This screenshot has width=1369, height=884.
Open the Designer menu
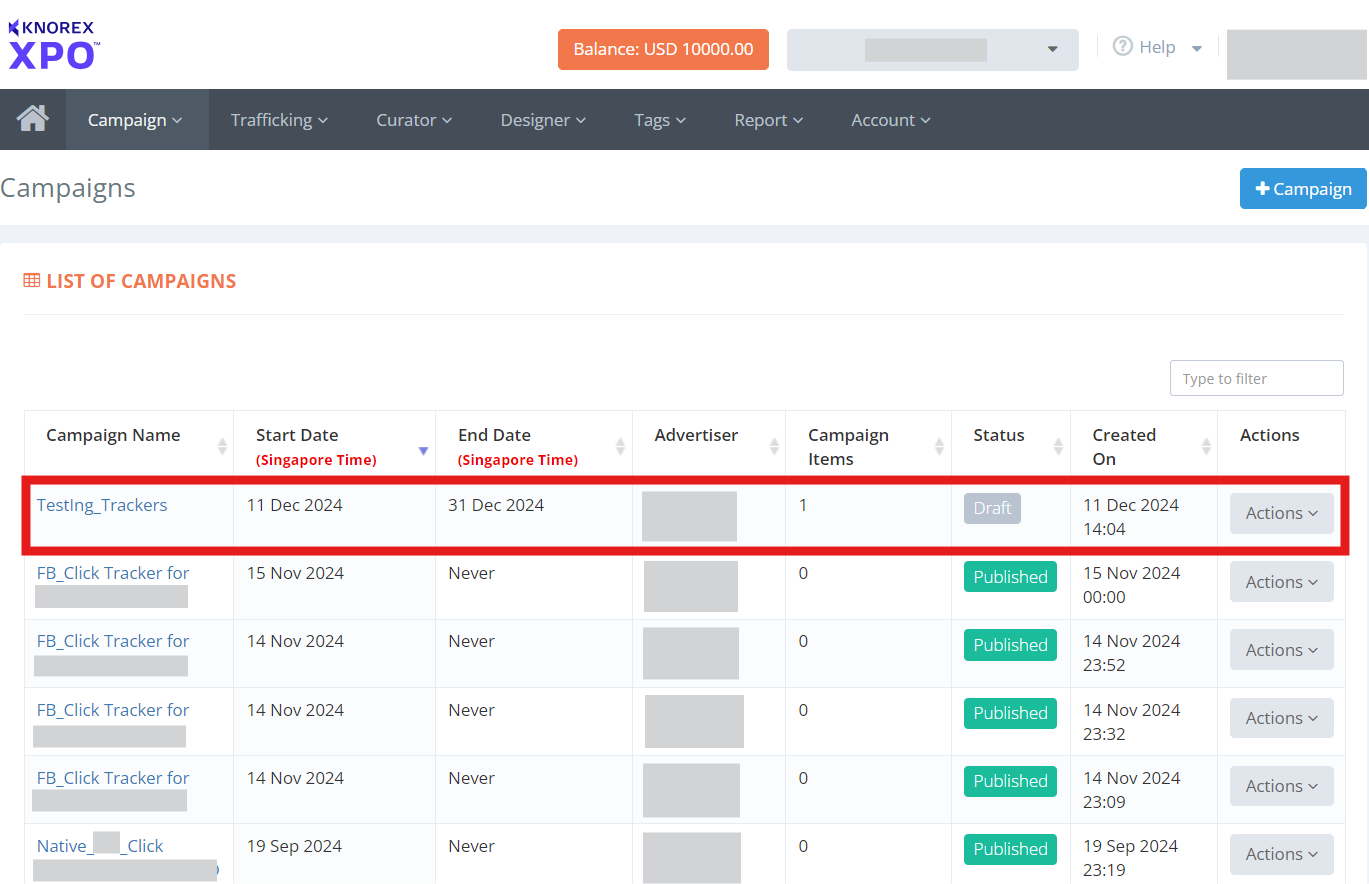point(543,120)
